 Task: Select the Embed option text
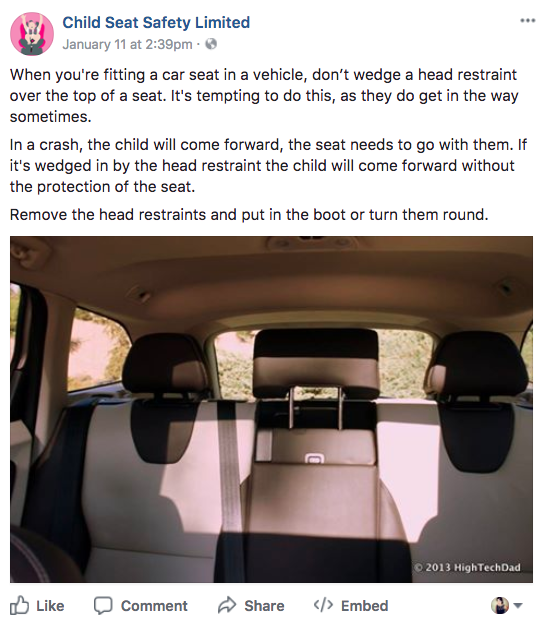(x=364, y=606)
